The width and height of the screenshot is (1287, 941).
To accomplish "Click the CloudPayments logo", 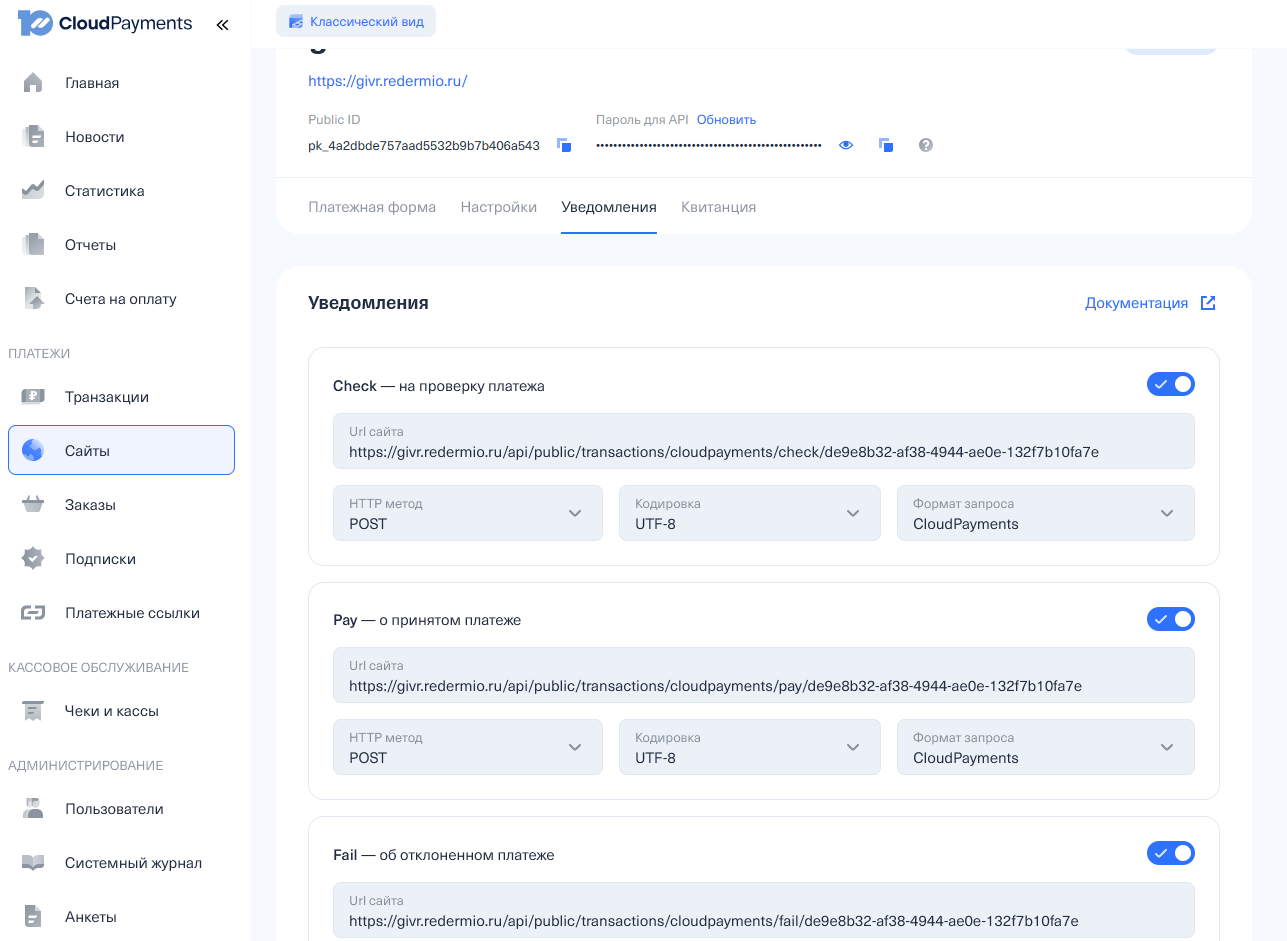I will pos(105,24).
